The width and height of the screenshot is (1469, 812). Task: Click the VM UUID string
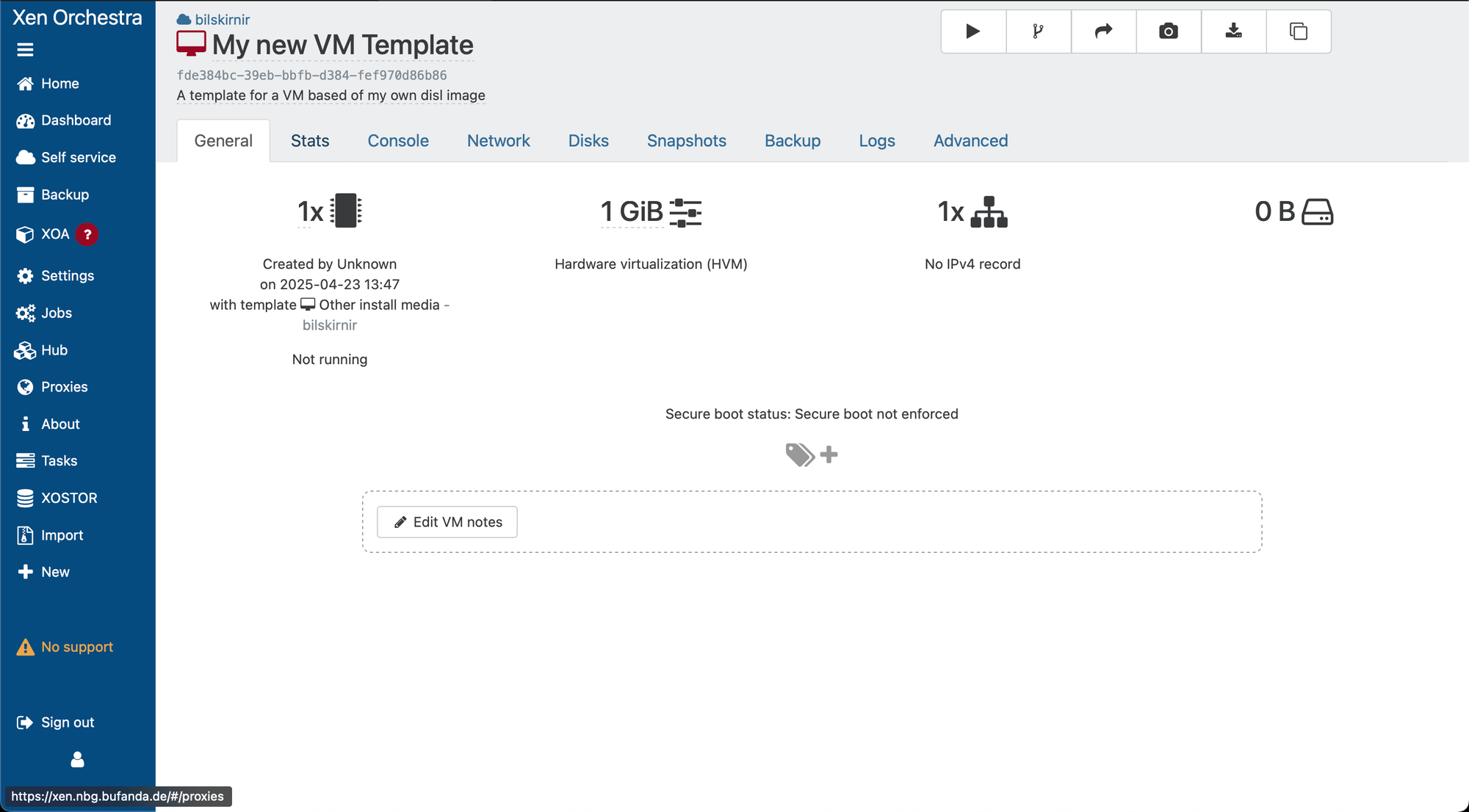tap(311, 76)
